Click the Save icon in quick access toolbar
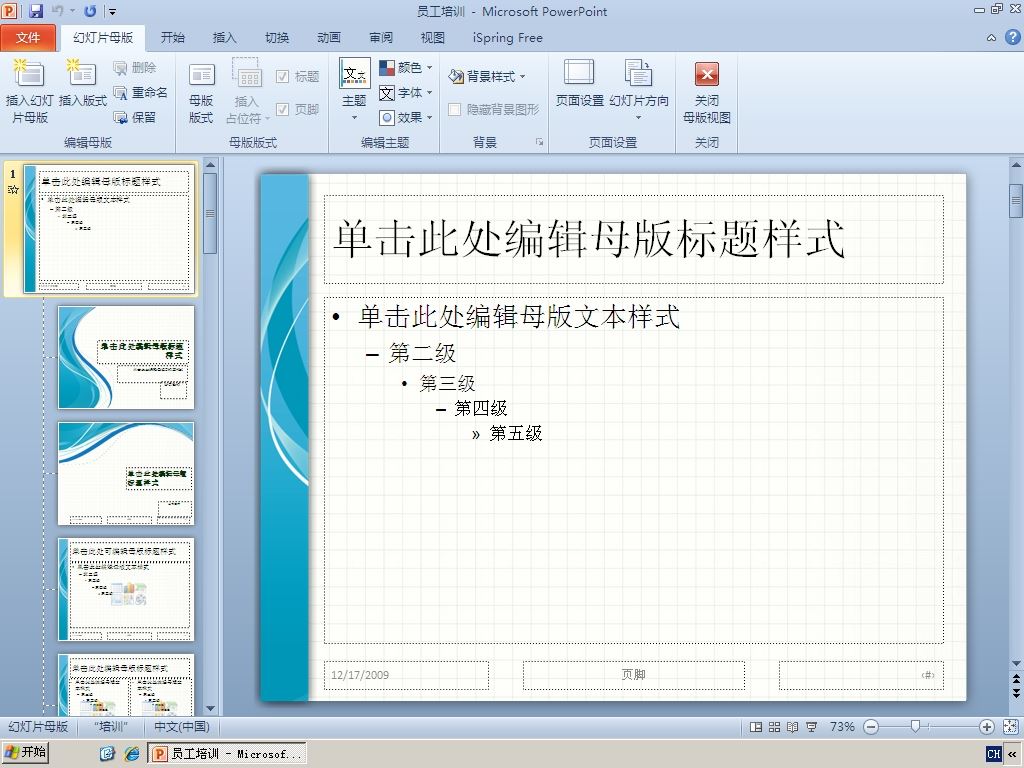 (36, 10)
